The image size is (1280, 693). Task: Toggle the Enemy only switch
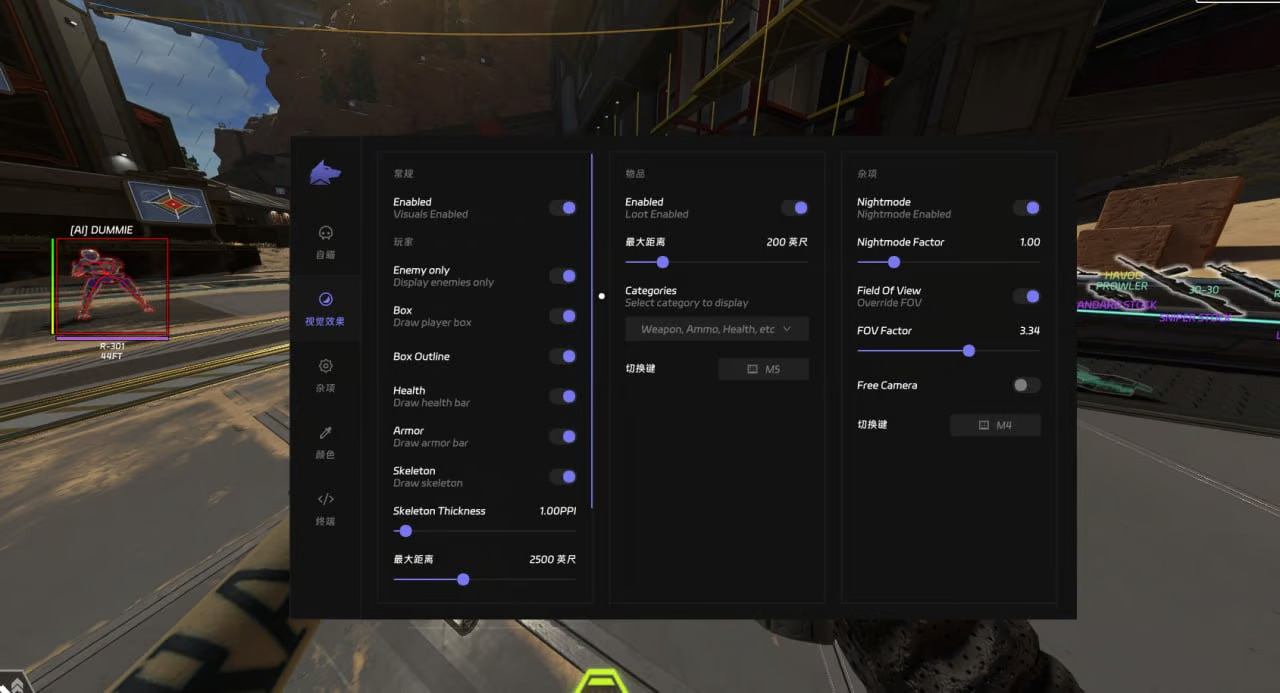point(563,276)
